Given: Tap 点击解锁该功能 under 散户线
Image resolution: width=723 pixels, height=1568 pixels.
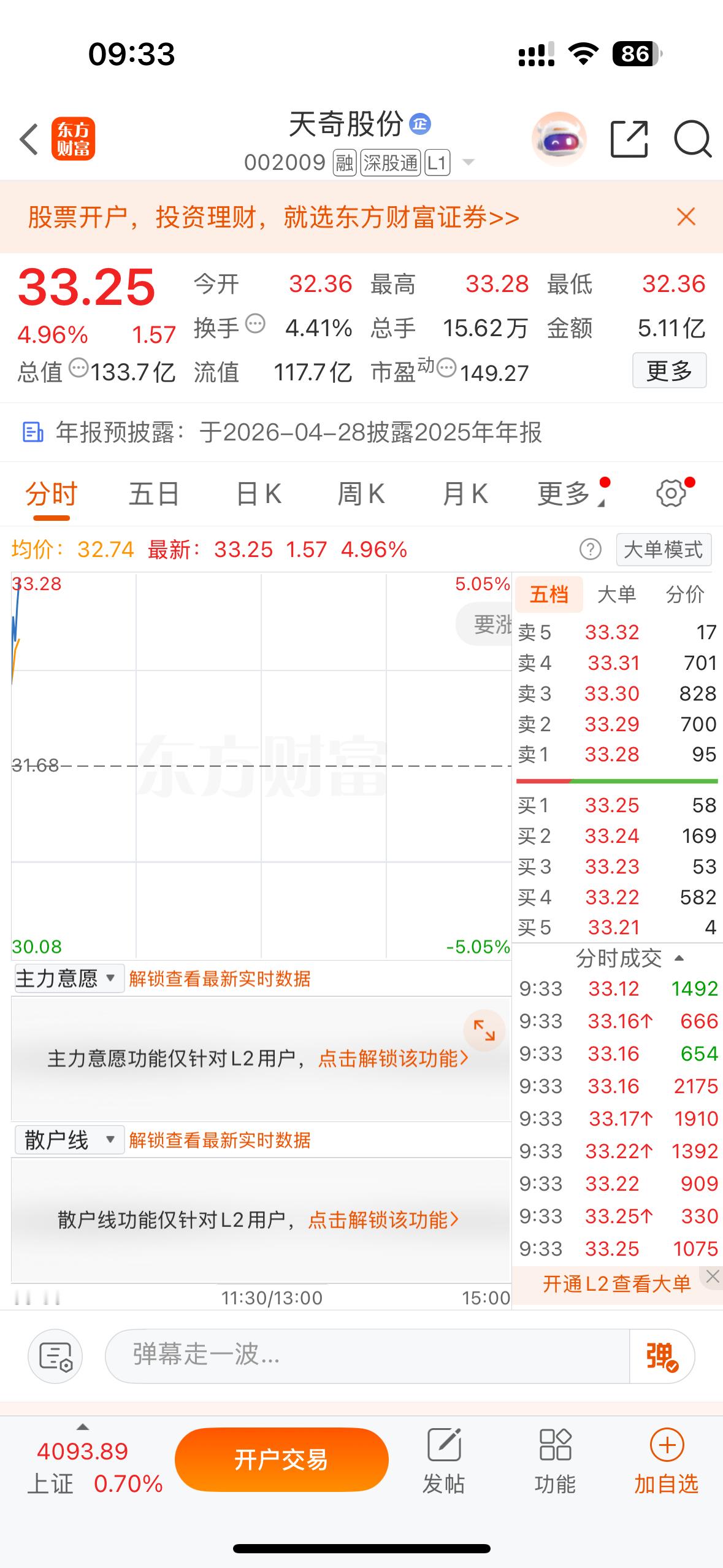Looking at the screenshot, I should pyautogui.click(x=384, y=1220).
